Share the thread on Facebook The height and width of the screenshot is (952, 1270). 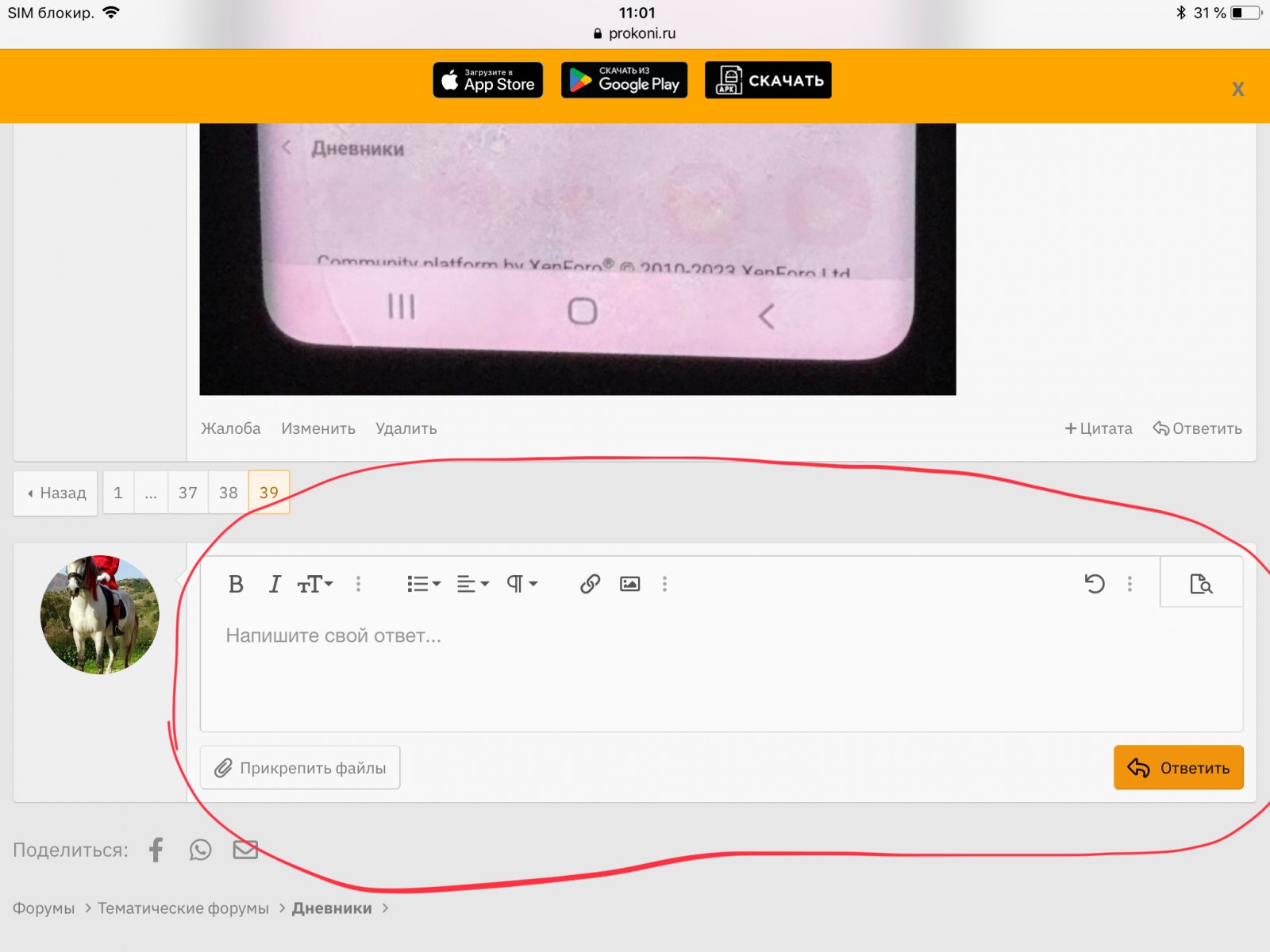tap(156, 850)
